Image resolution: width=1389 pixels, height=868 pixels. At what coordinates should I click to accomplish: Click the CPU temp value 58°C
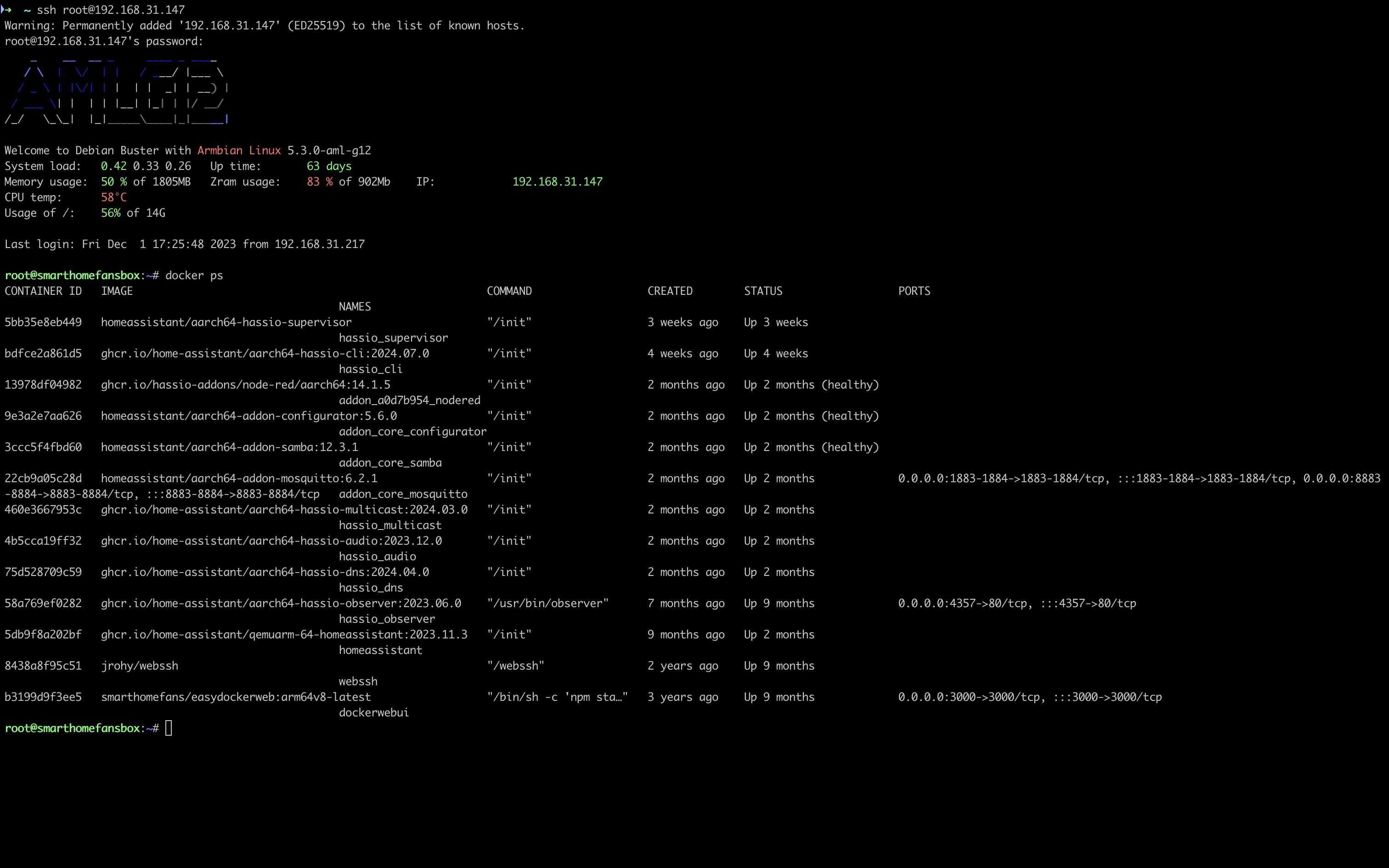pos(113,197)
